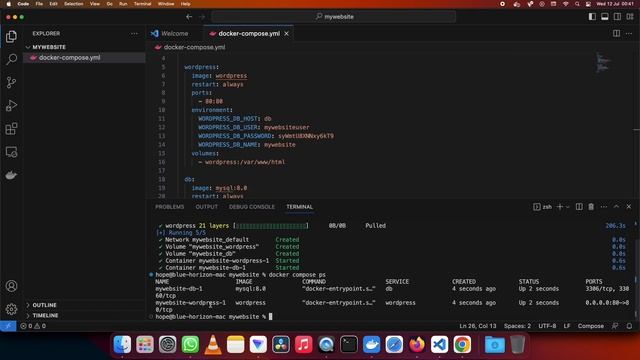Split the editor to the right
640x360 pixels.
coord(616,33)
